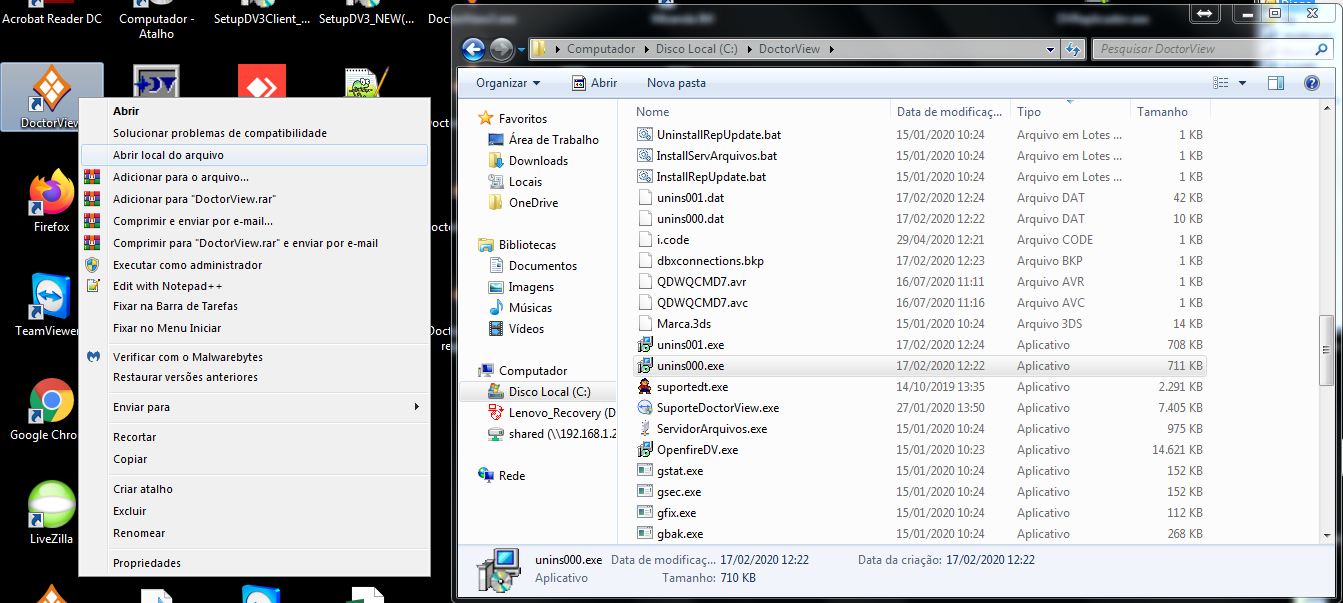
Task: Open the Explorer help question mark icon
Action: click(x=1311, y=83)
